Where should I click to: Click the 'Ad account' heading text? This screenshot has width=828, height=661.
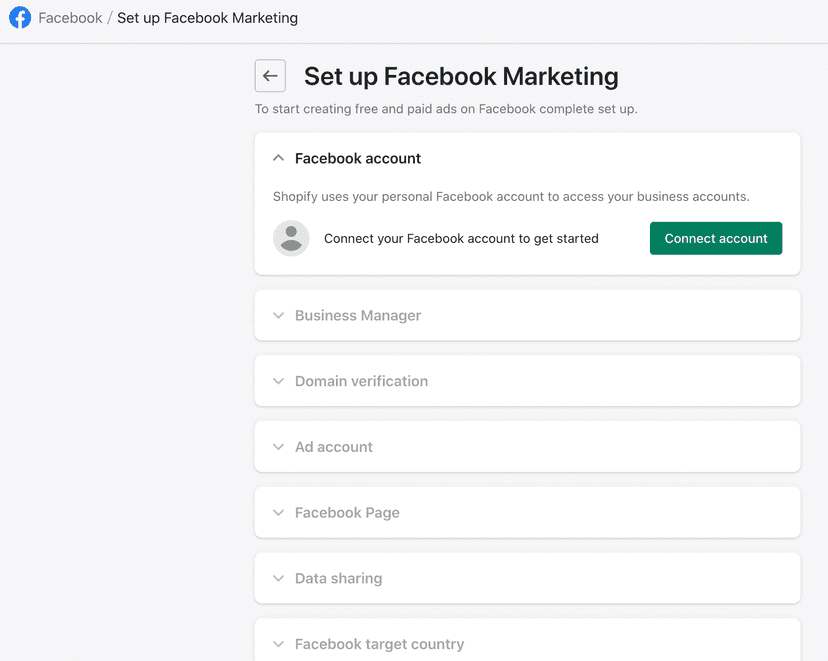(334, 447)
